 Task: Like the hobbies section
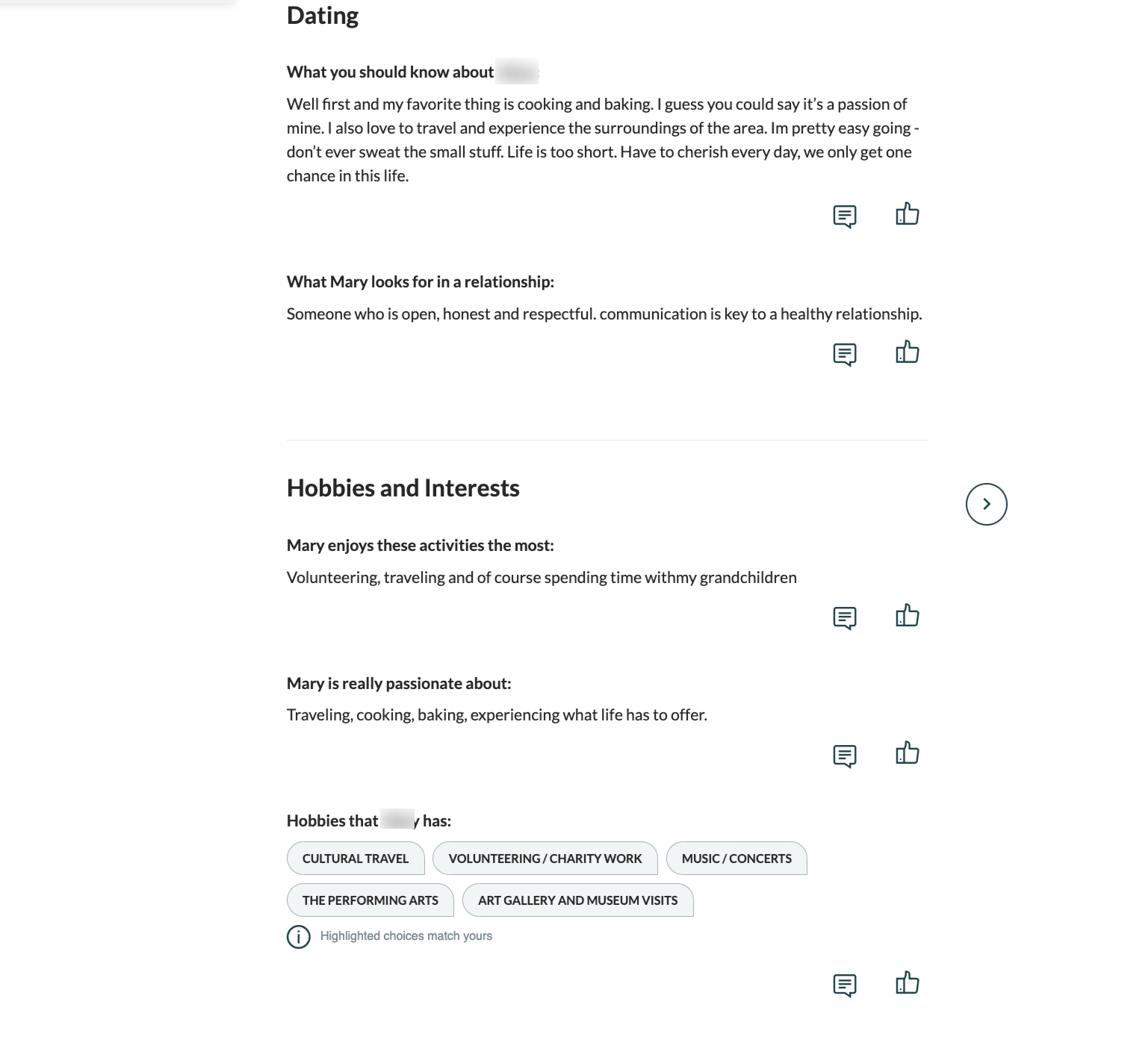[906, 983]
